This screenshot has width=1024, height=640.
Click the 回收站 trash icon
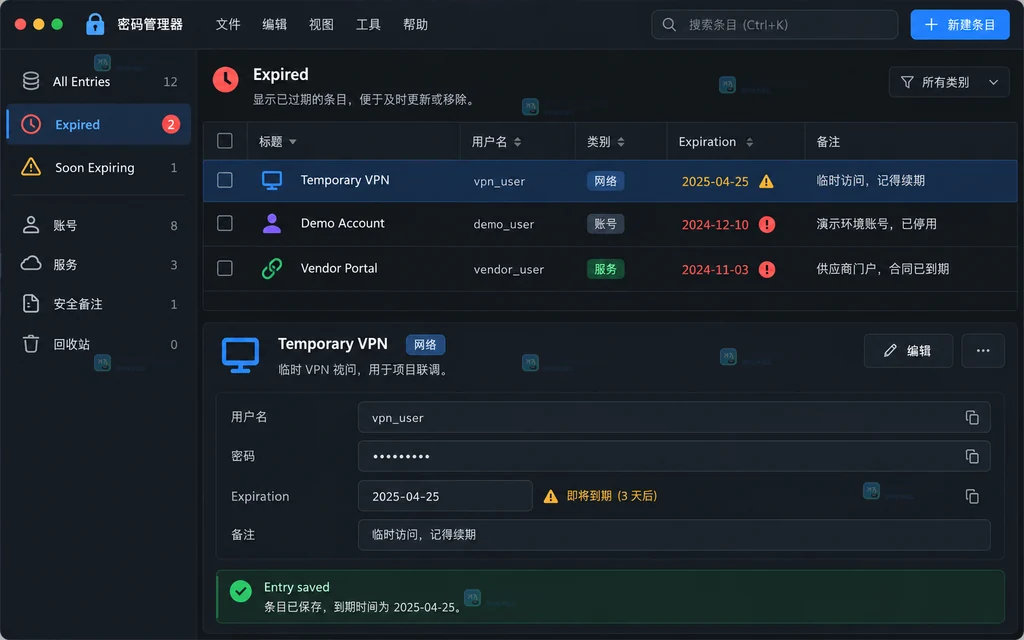pyautogui.click(x=31, y=344)
